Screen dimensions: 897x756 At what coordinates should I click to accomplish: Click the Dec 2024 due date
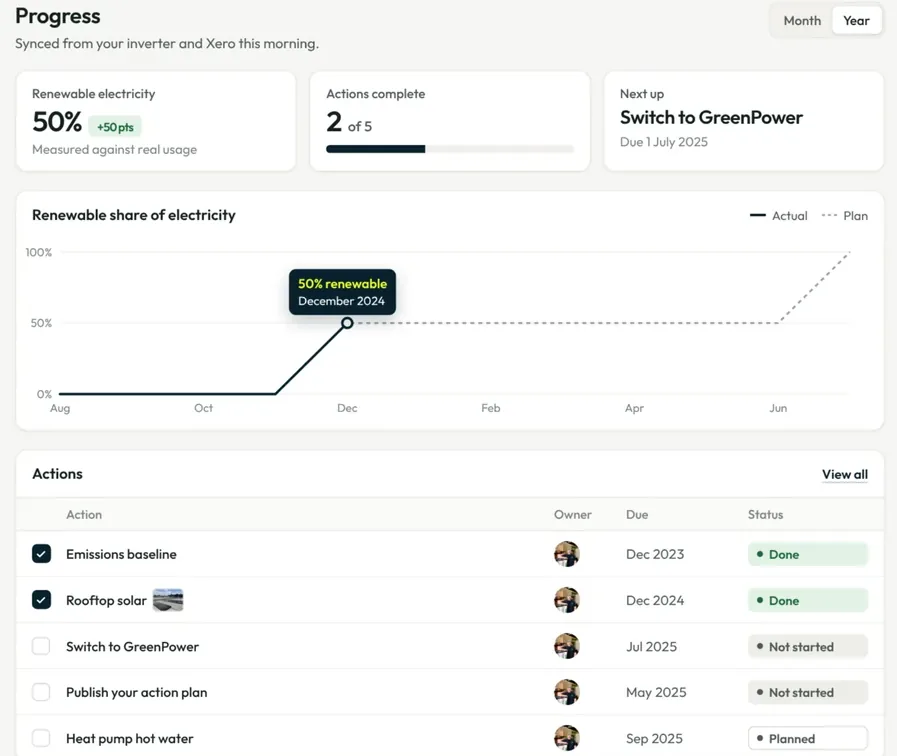(x=655, y=600)
